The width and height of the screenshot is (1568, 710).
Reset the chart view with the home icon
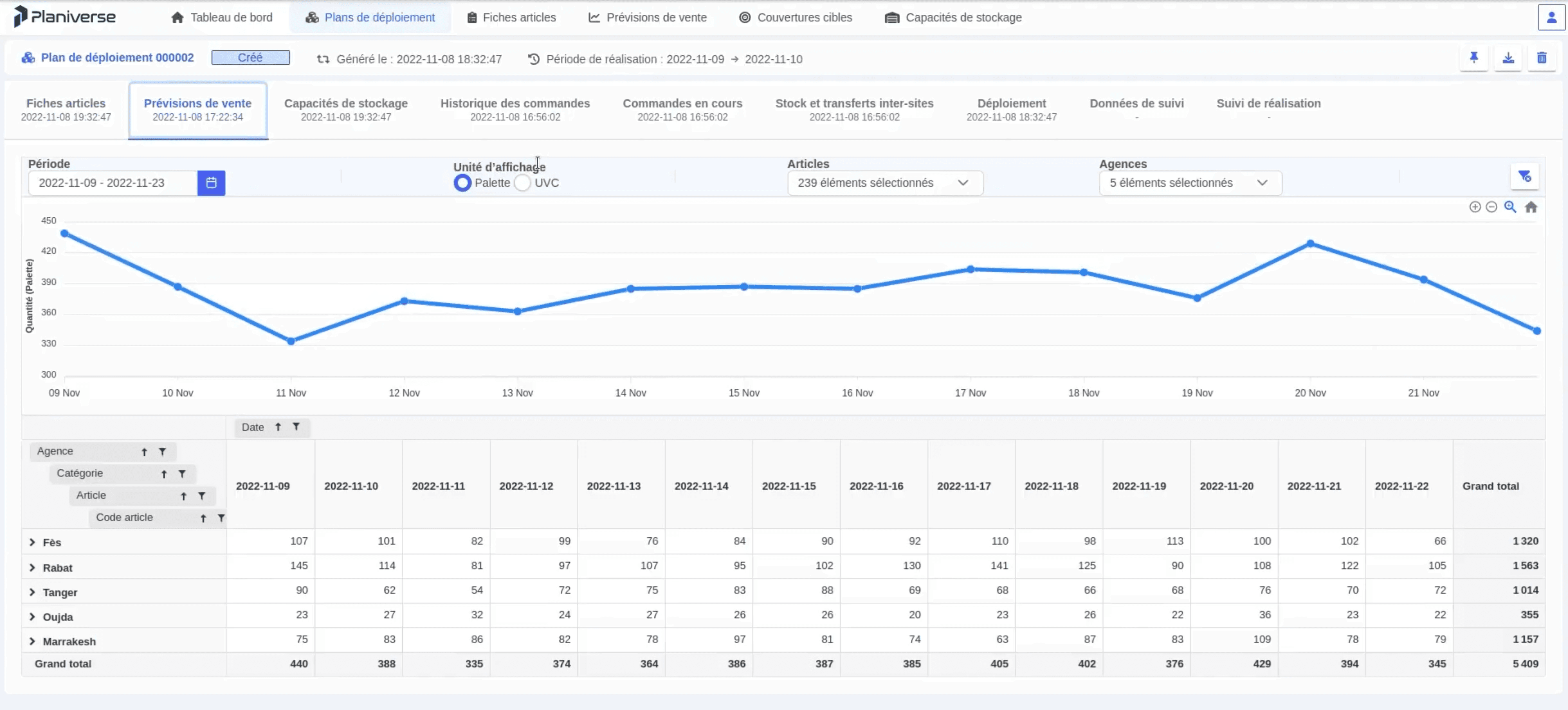click(x=1532, y=207)
